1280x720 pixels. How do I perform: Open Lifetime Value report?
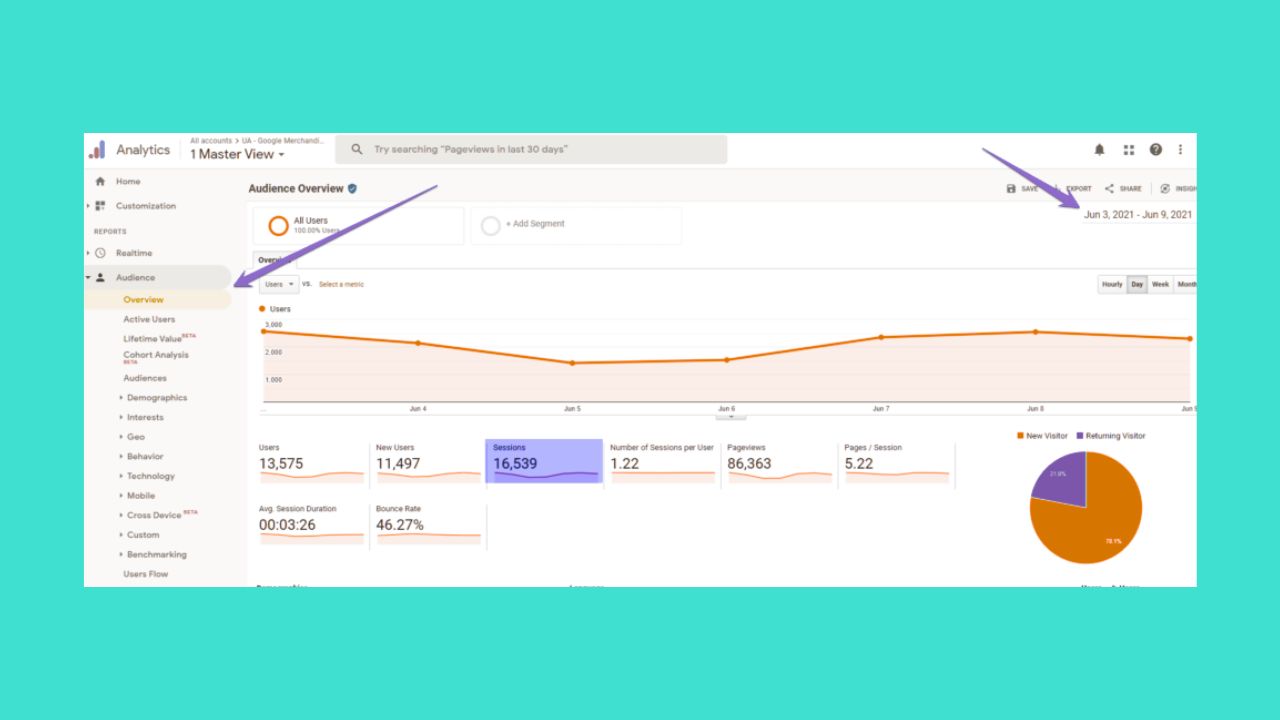153,338
